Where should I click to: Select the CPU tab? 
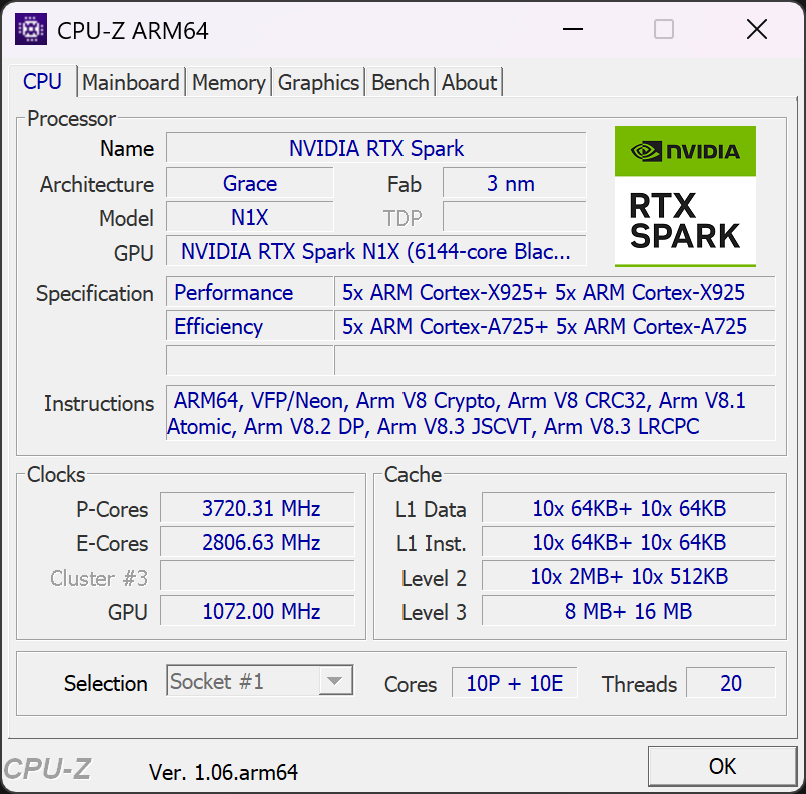43,81
